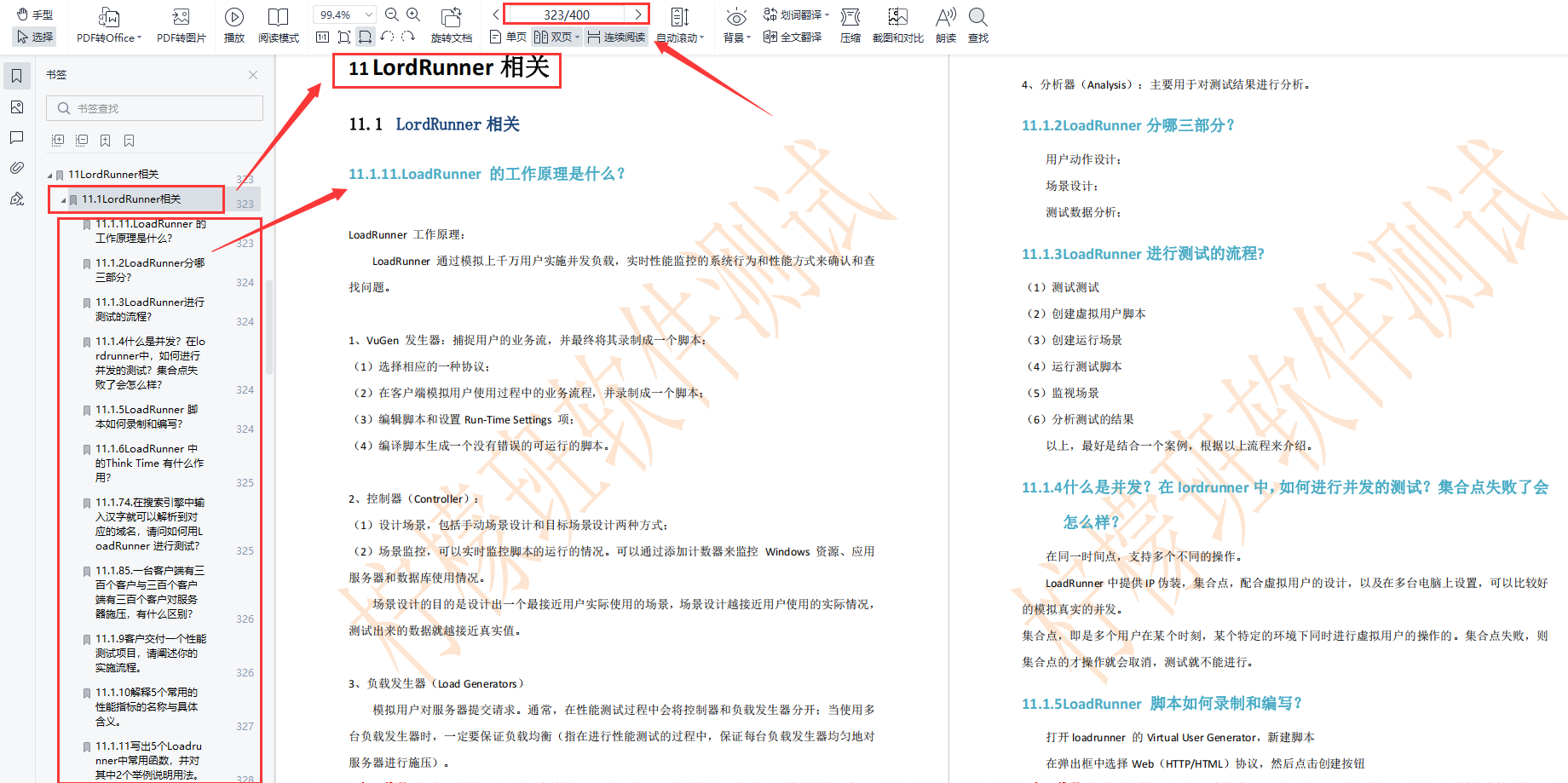This screenshot has height=783, width=1568.
Task: Go to next page arrow
Action: click(637, 14)
